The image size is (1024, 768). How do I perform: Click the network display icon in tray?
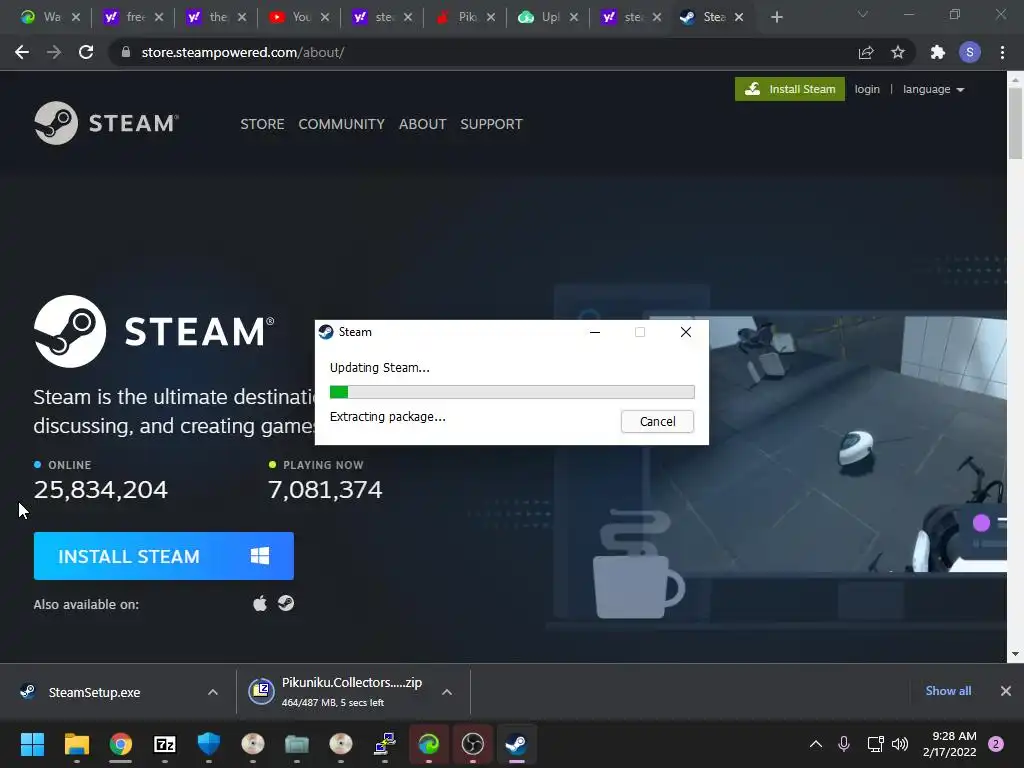click(x=875, y=743)
